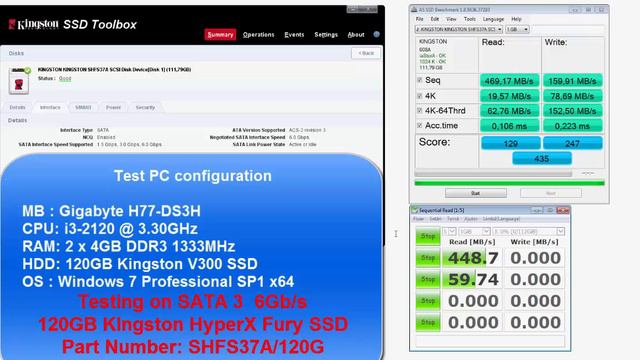Click the read access time 0,106 ms
The image size is (640, 360).
509,126
